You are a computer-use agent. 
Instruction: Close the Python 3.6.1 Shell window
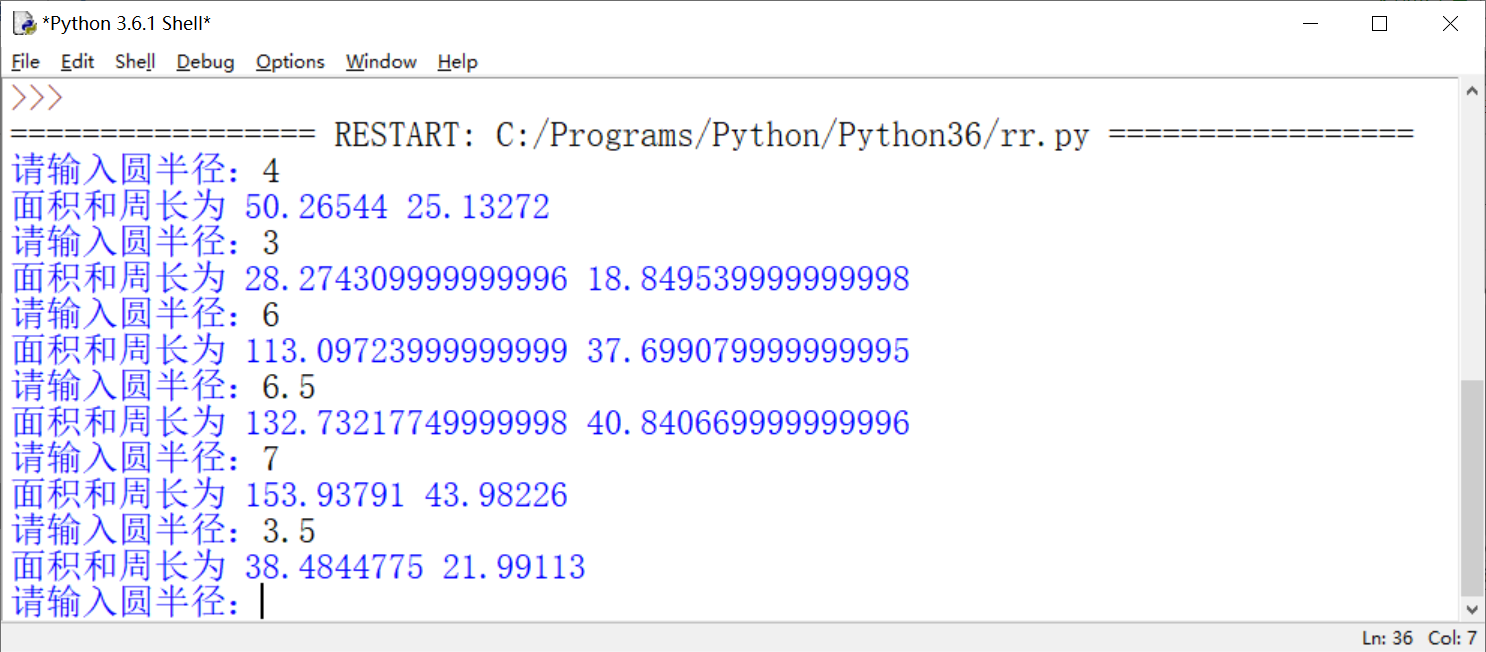tap(1450, 24)
